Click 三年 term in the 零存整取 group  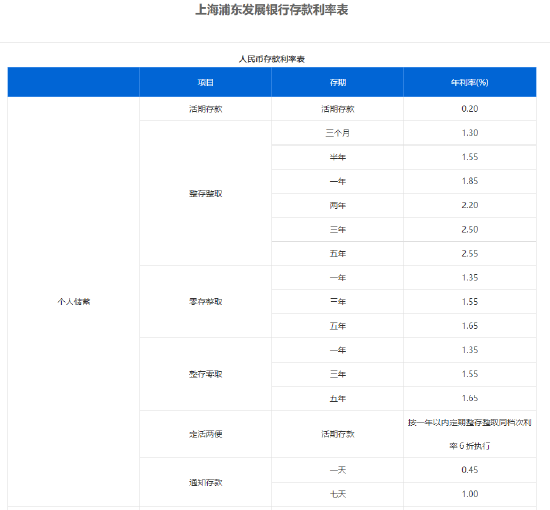[x=338, y=302]
